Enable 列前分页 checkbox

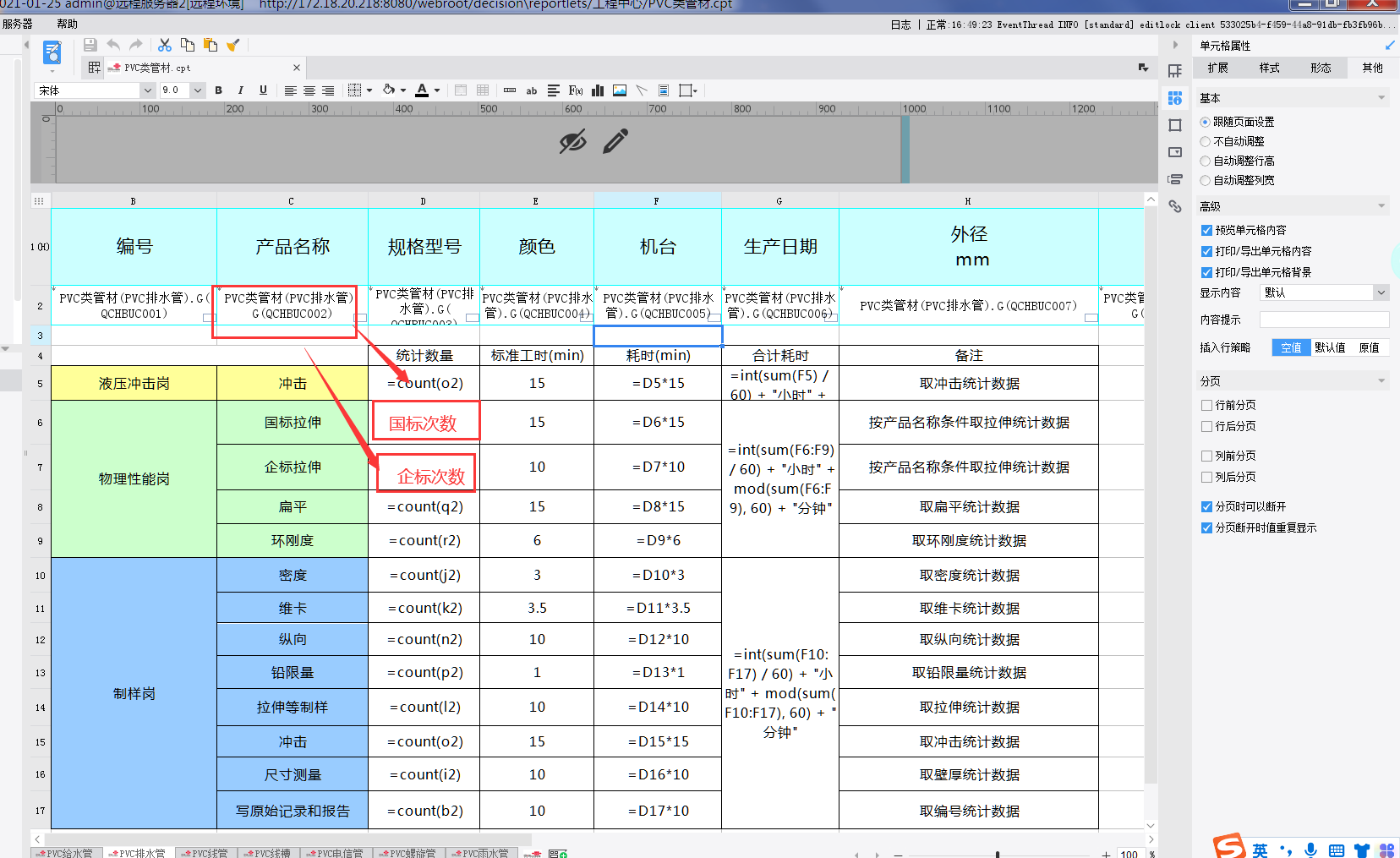click(x=1206, y=456)
